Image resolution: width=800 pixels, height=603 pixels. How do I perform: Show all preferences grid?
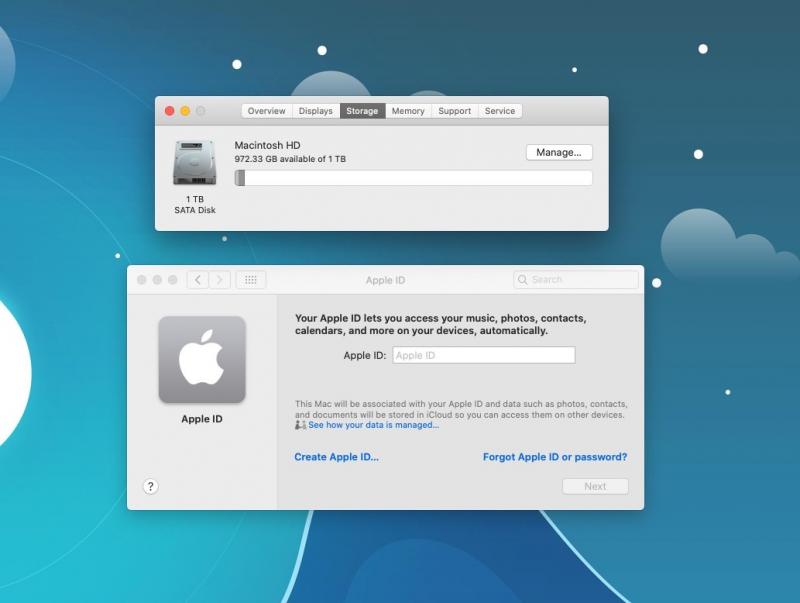coord(251,280)
